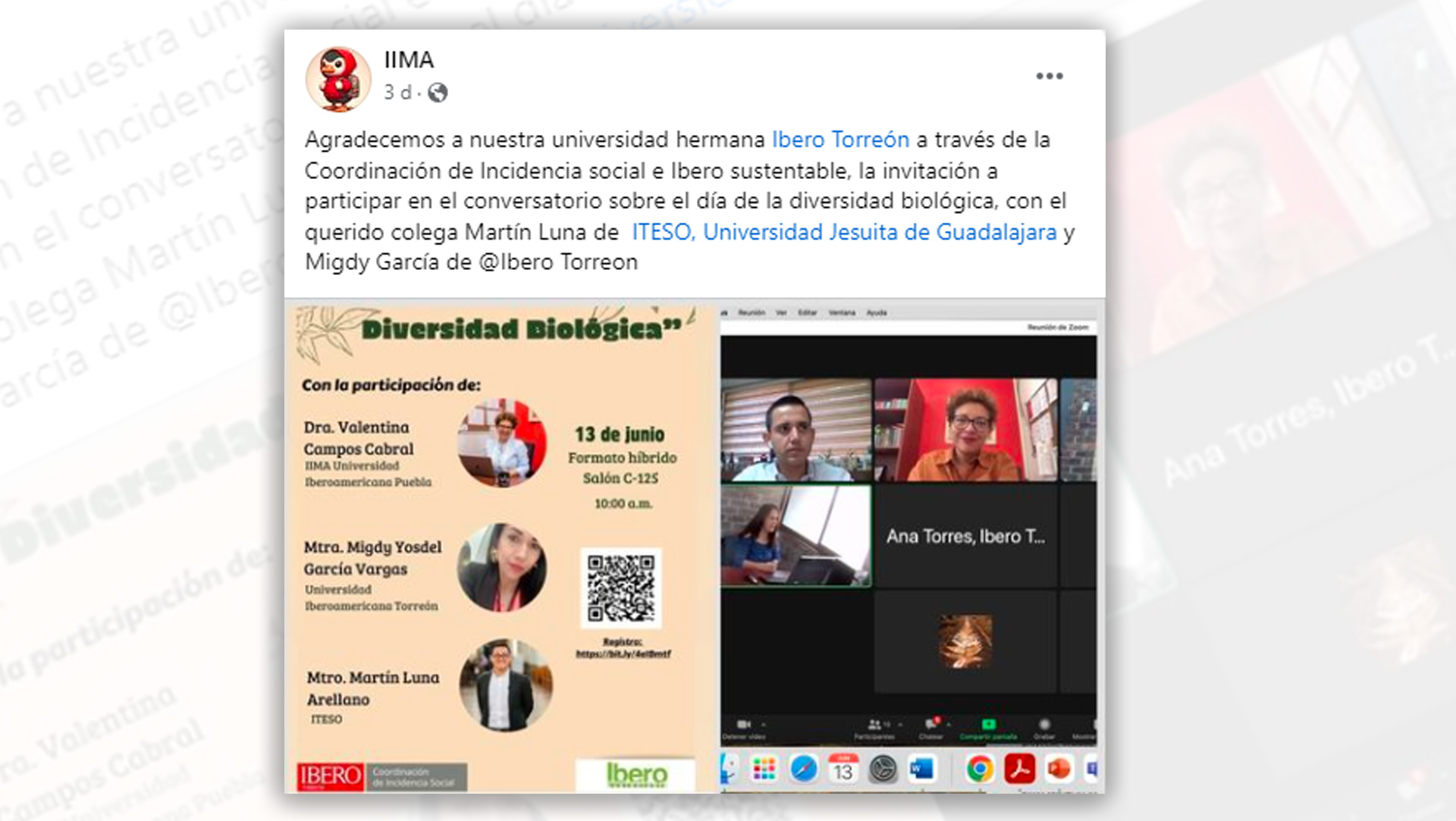Select the green-highlighted speaker video tile
This screenshot has height=821, width=1456.
(796, 536)
